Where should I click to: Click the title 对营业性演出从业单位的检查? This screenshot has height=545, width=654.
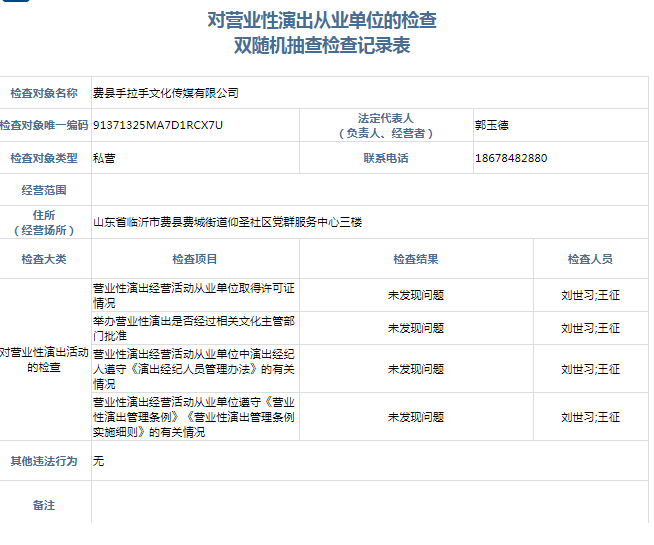[321, 20]
